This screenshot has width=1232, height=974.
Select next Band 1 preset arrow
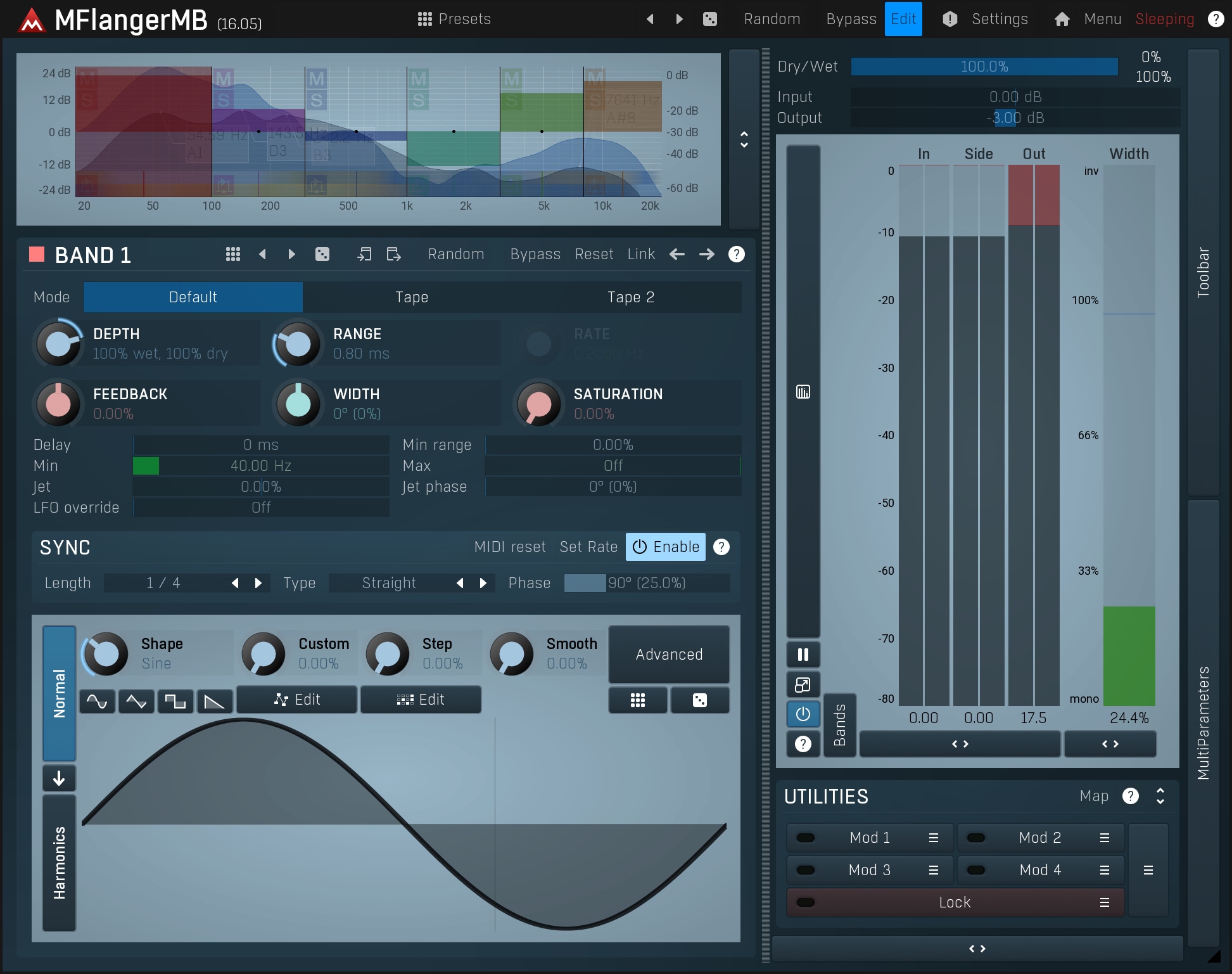coord(291,254)
